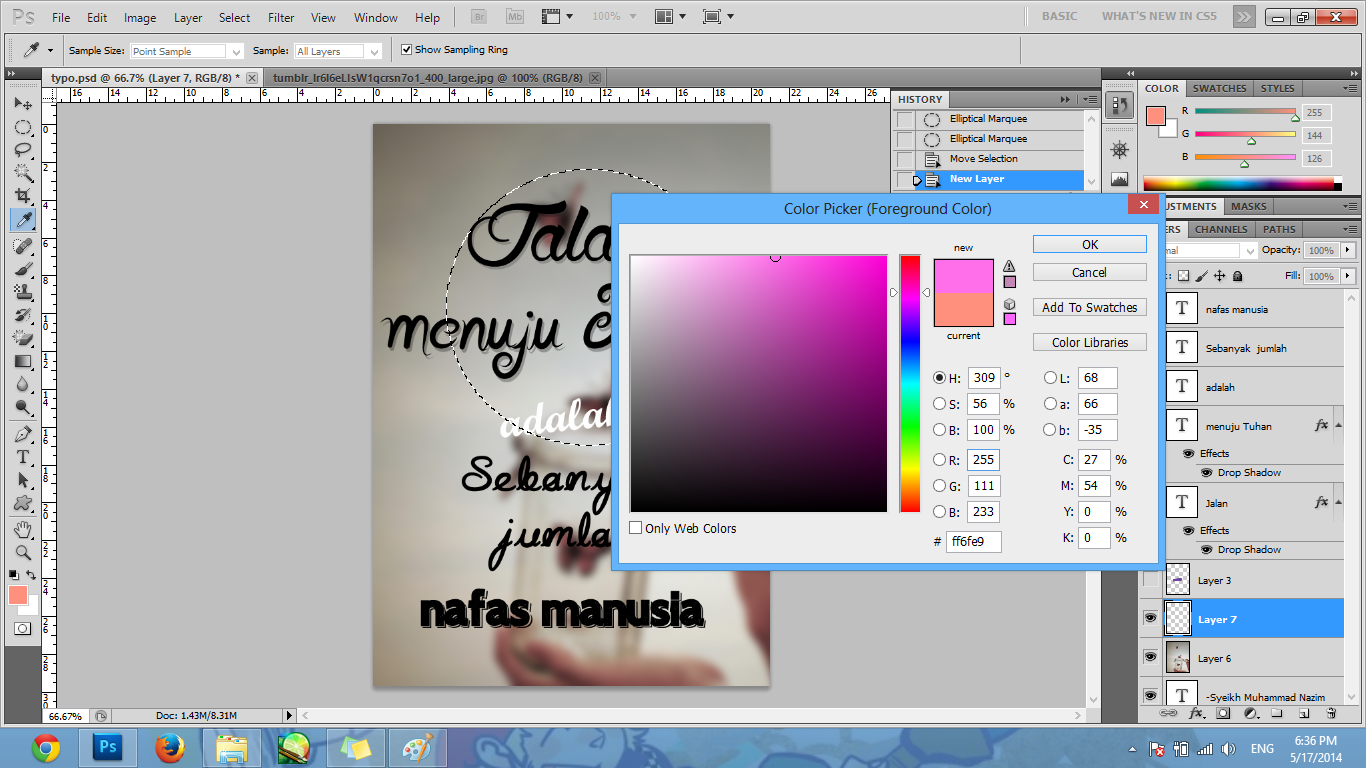Open the add layer style fx menu
Screen dimensions: 1366x768
1196,714
